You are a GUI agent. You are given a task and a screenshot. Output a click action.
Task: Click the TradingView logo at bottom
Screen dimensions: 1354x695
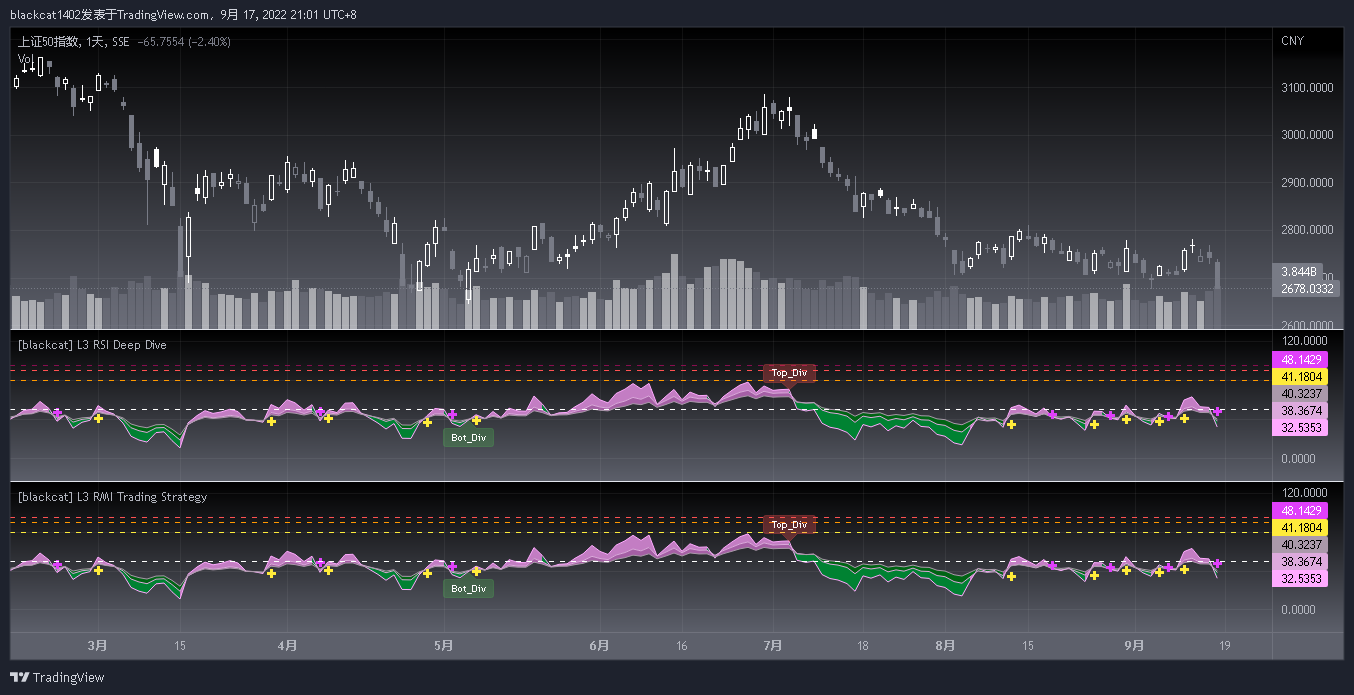[x=57, y=677]
